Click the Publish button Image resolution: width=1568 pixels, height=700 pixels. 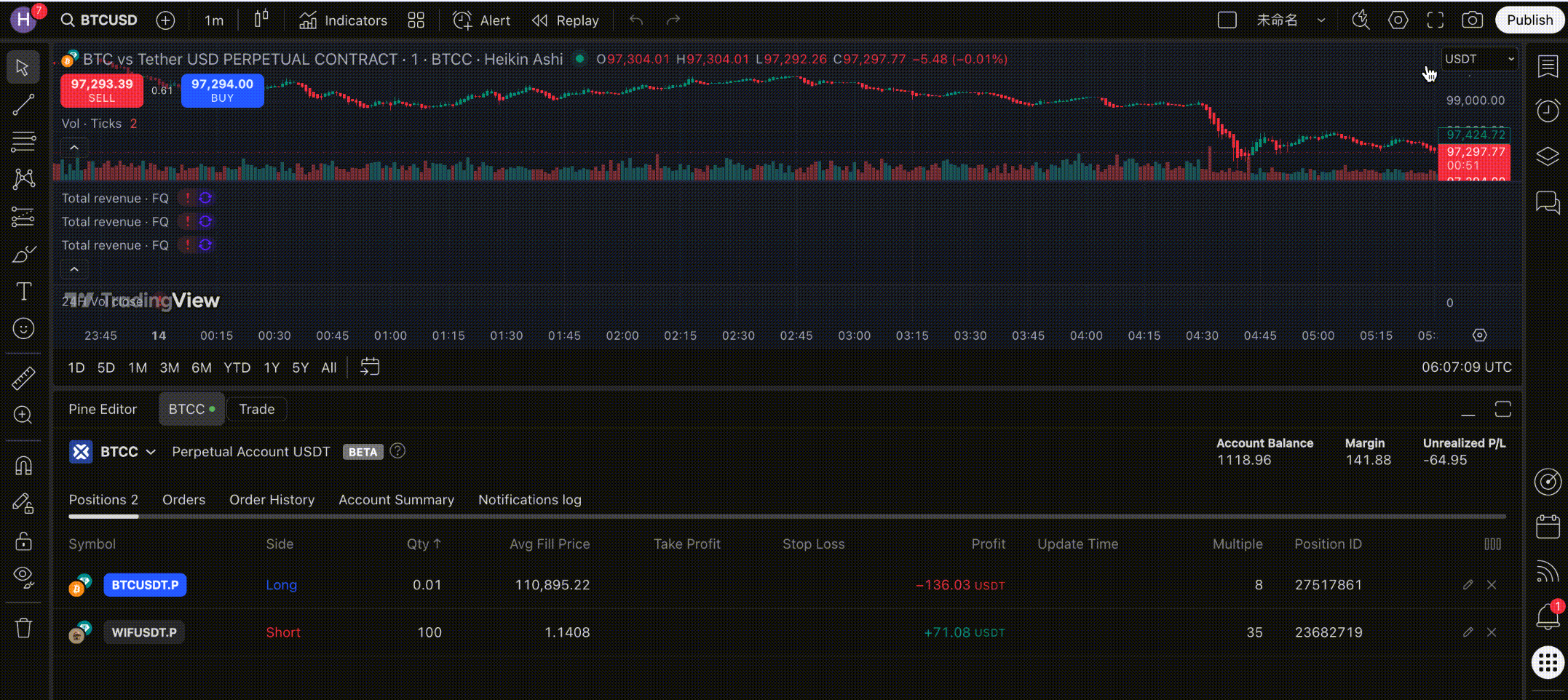pyautogui.click(x=1529, y=20)
